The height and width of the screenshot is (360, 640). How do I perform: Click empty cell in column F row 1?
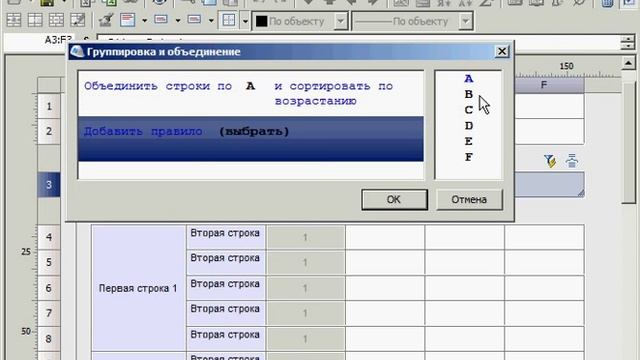coord(549,106)
